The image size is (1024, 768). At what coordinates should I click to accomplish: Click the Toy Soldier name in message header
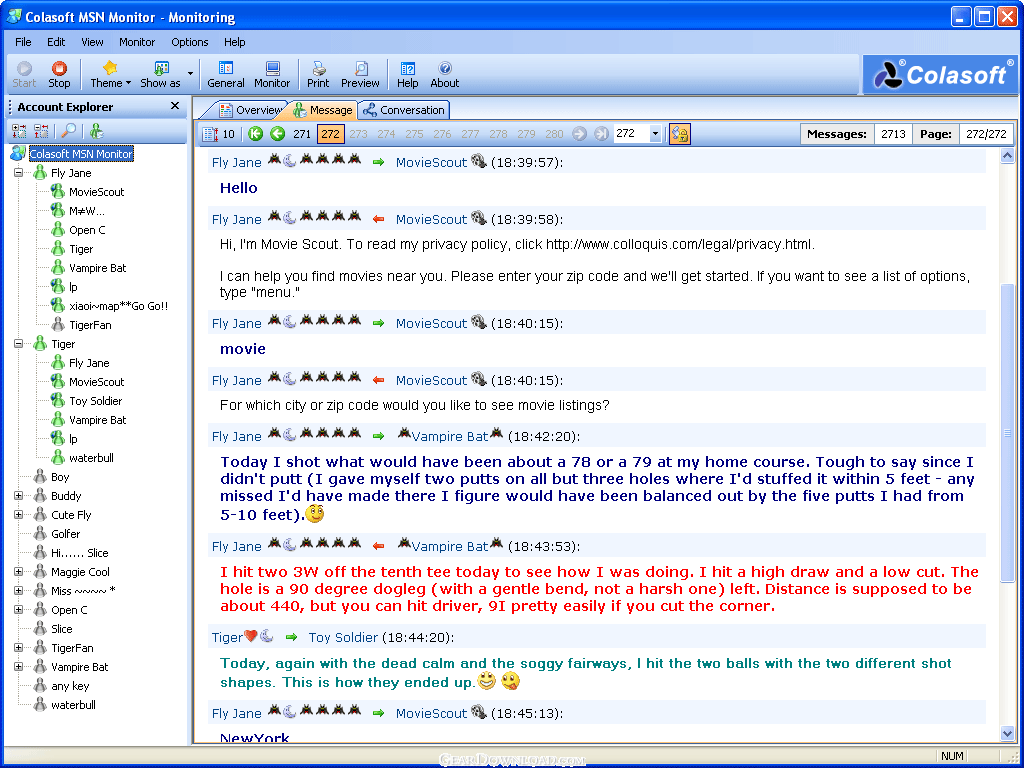point(343,637)
